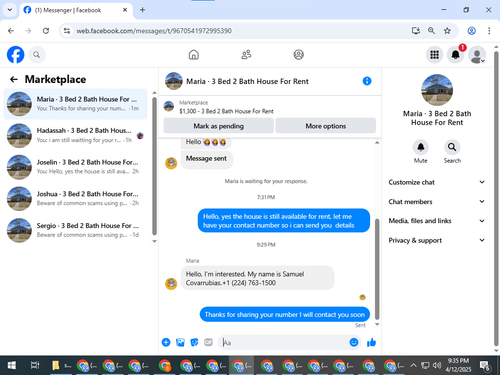Screen dimensions: 500x375
Task: Click More options button
Action: click(326, 126)
